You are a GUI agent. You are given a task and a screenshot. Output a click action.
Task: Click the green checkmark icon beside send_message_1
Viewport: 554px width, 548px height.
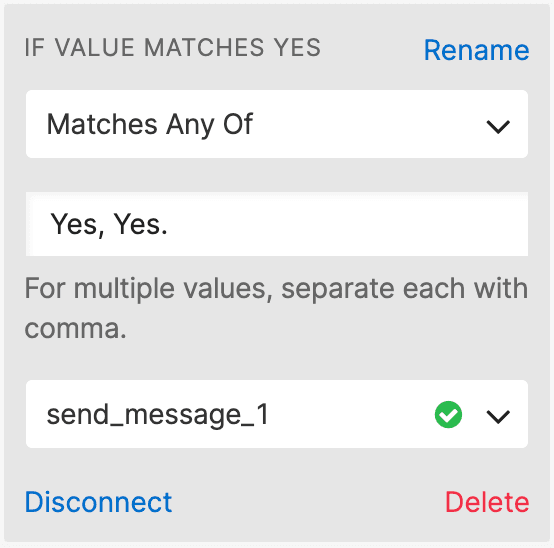click(x=448, y=414)
